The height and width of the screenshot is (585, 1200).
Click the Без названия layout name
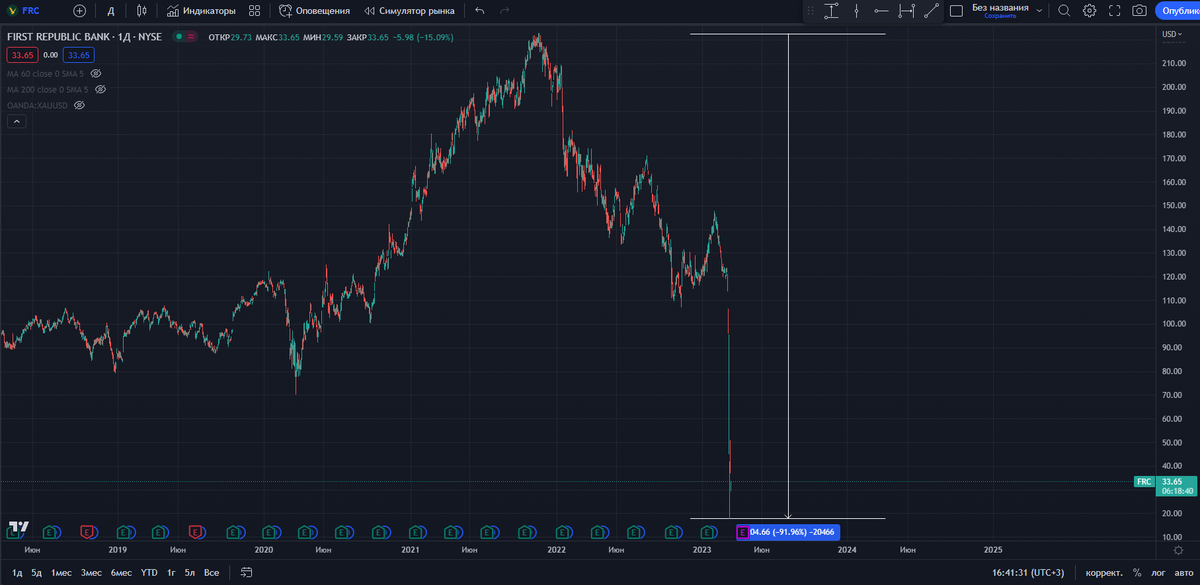coord(1000,7)
